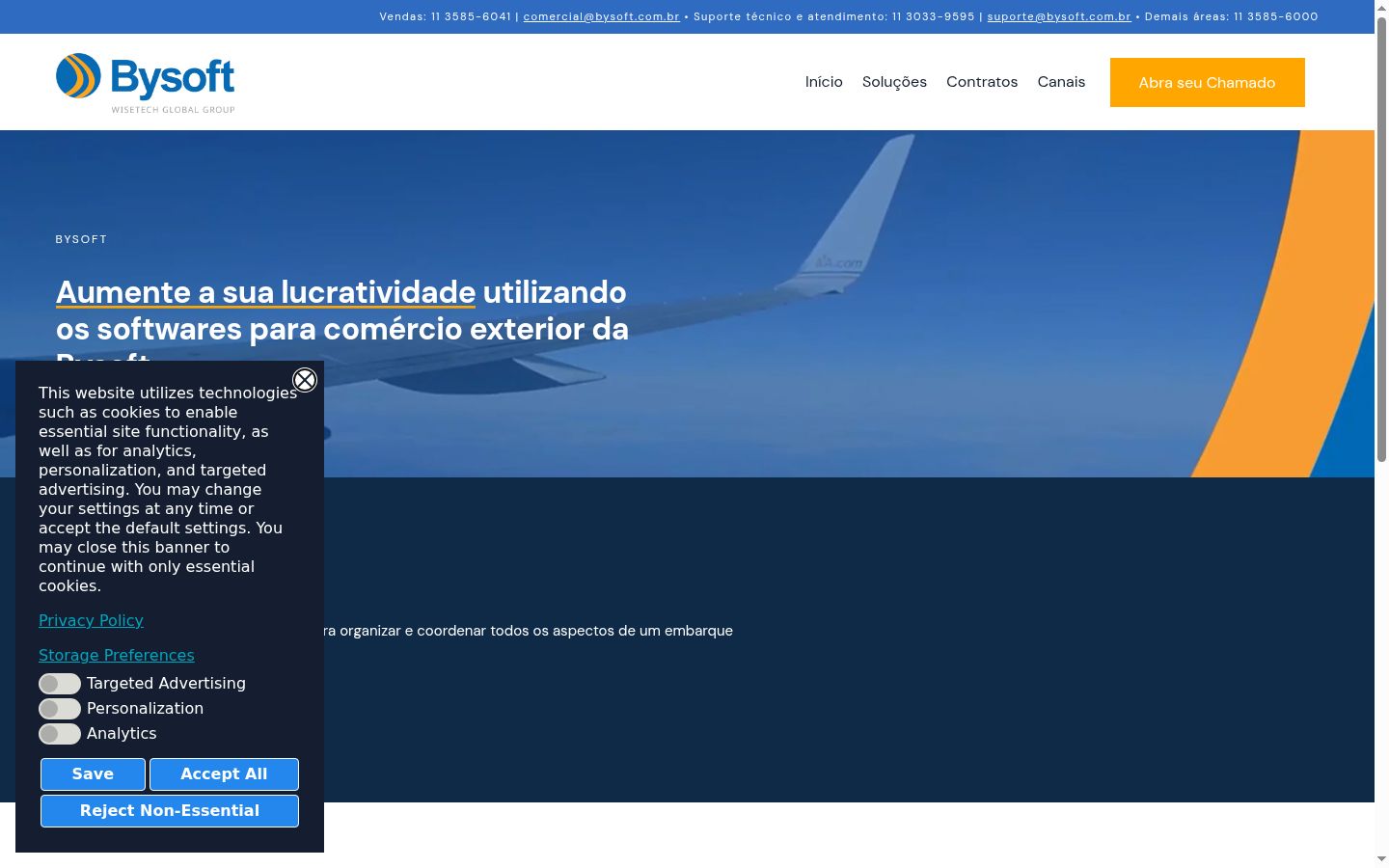Click the Abra seu Chamado button
Screen dimensions: 1389x868
(1208, 82)
